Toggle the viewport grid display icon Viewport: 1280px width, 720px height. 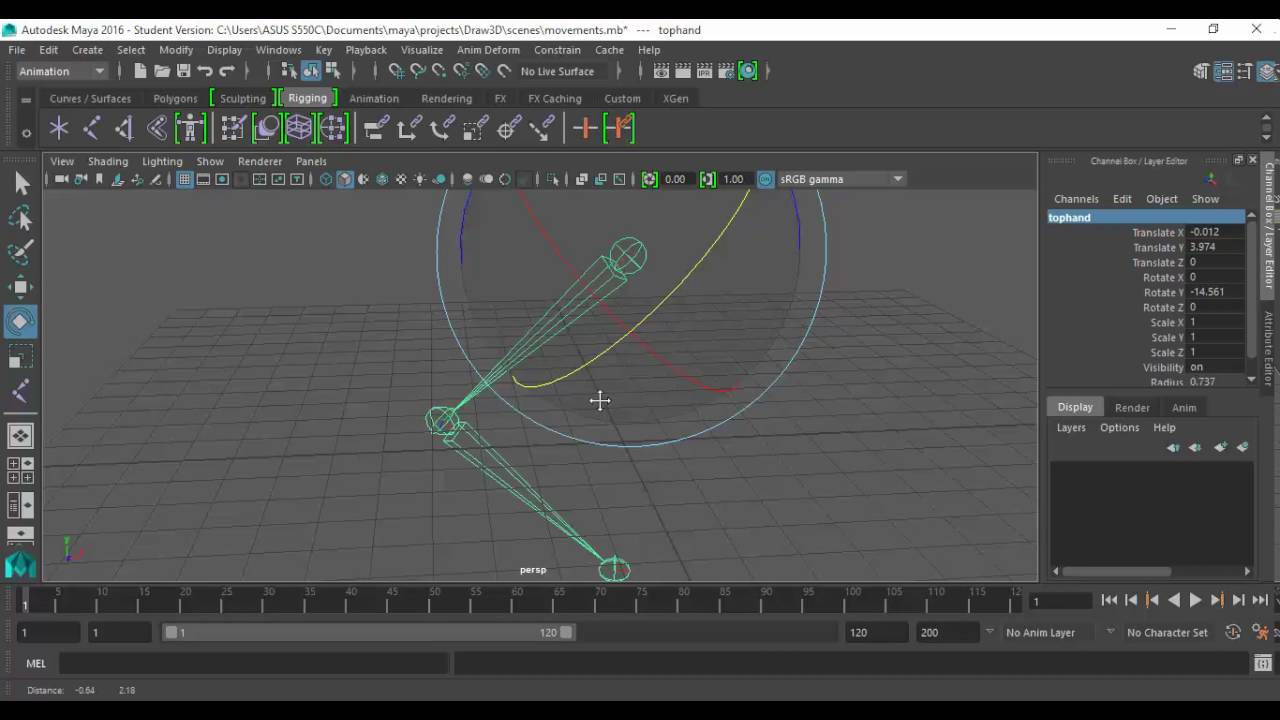coord(185,180)
